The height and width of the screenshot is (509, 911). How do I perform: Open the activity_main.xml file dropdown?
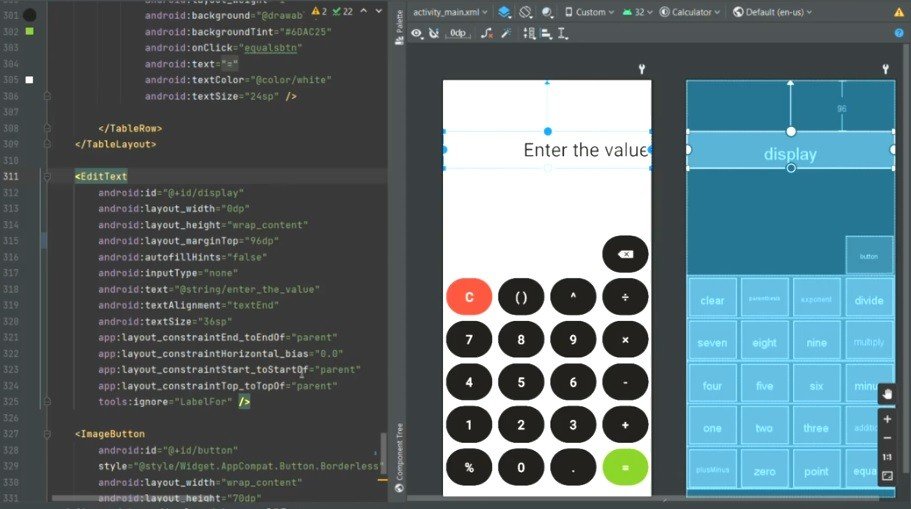[451, 12]
